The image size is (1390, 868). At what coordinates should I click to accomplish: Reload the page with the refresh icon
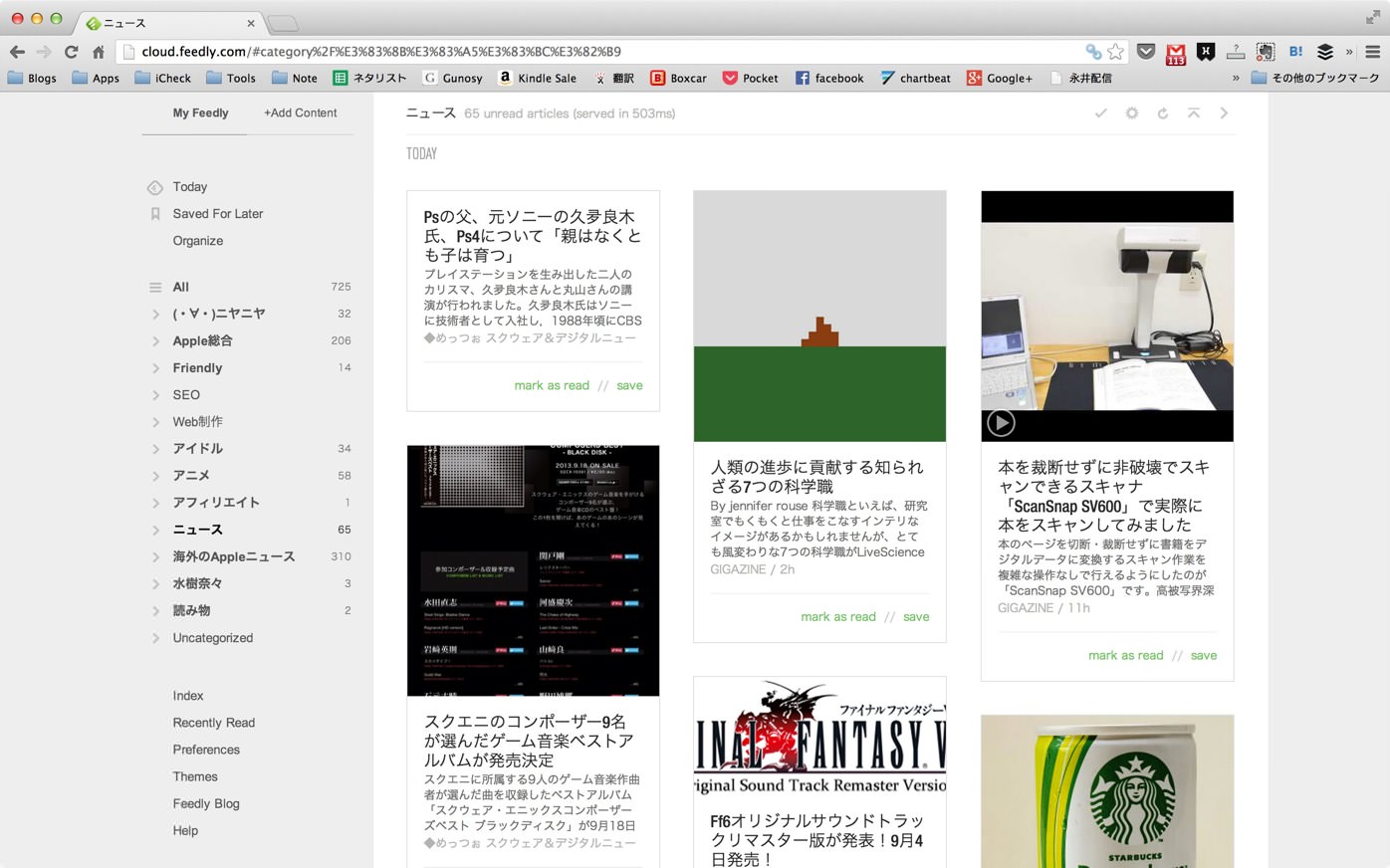[71, 52]
